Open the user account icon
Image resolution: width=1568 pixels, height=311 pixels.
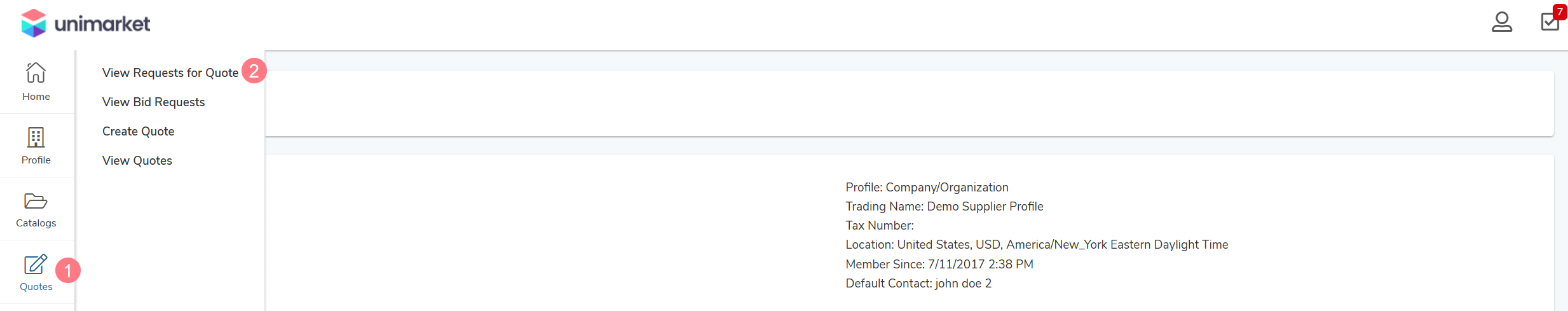tap(1502, 22)
